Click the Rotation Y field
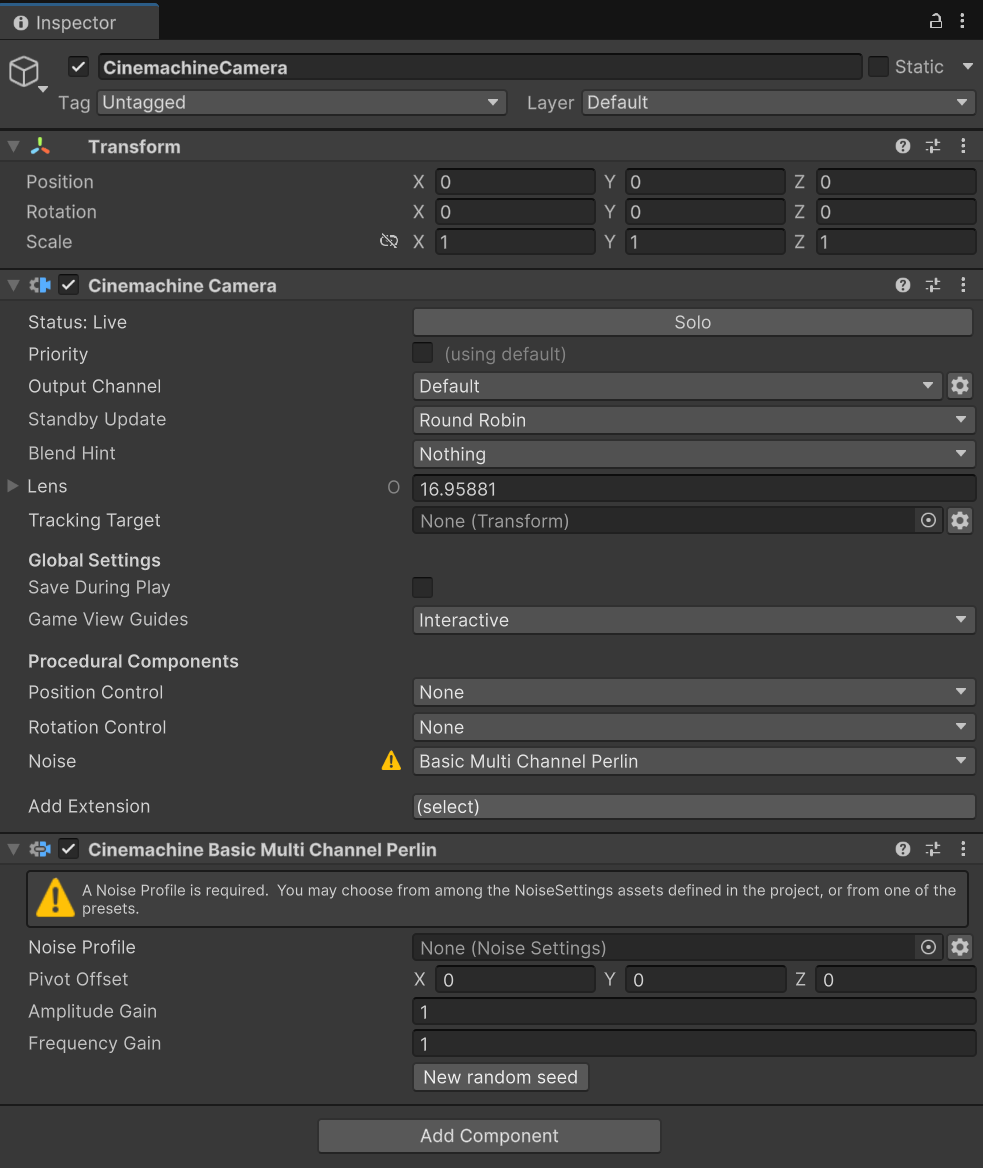This screenshot has width=983, height=1168. tap(705, 212)
